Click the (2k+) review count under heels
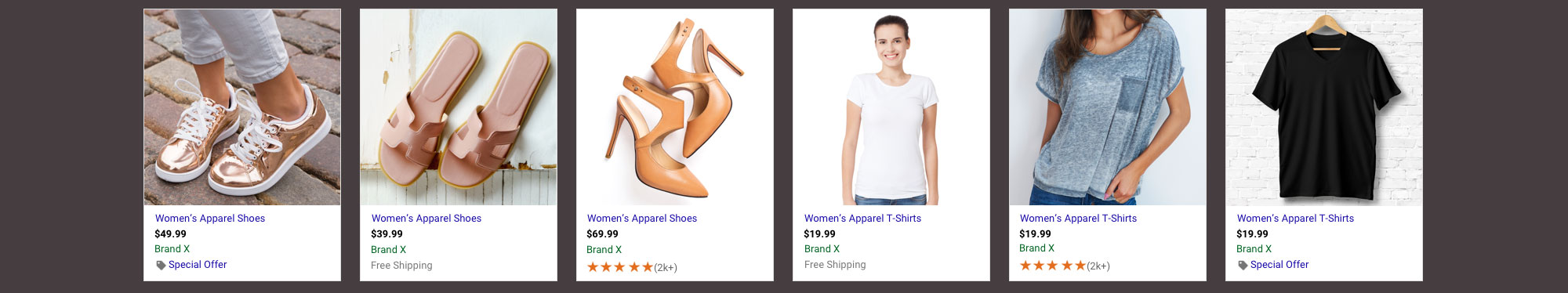The height and width of the screenshot is (293, 1568). pyautogui.click(x=666, y=268)
